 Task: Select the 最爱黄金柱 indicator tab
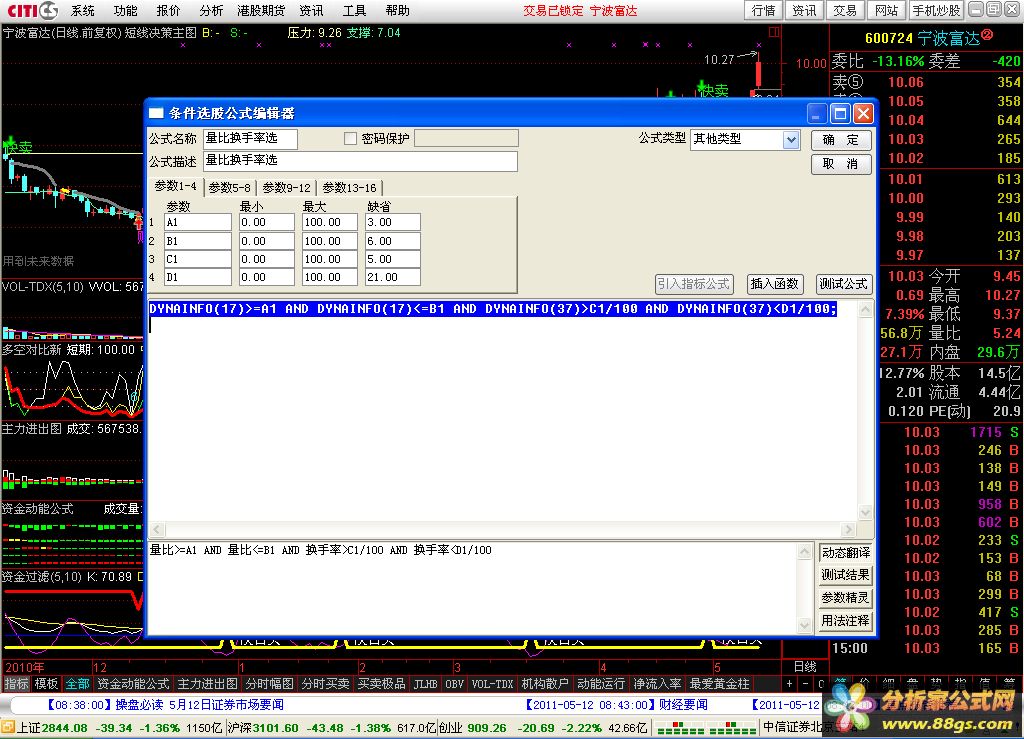click(x=720, y=684)
